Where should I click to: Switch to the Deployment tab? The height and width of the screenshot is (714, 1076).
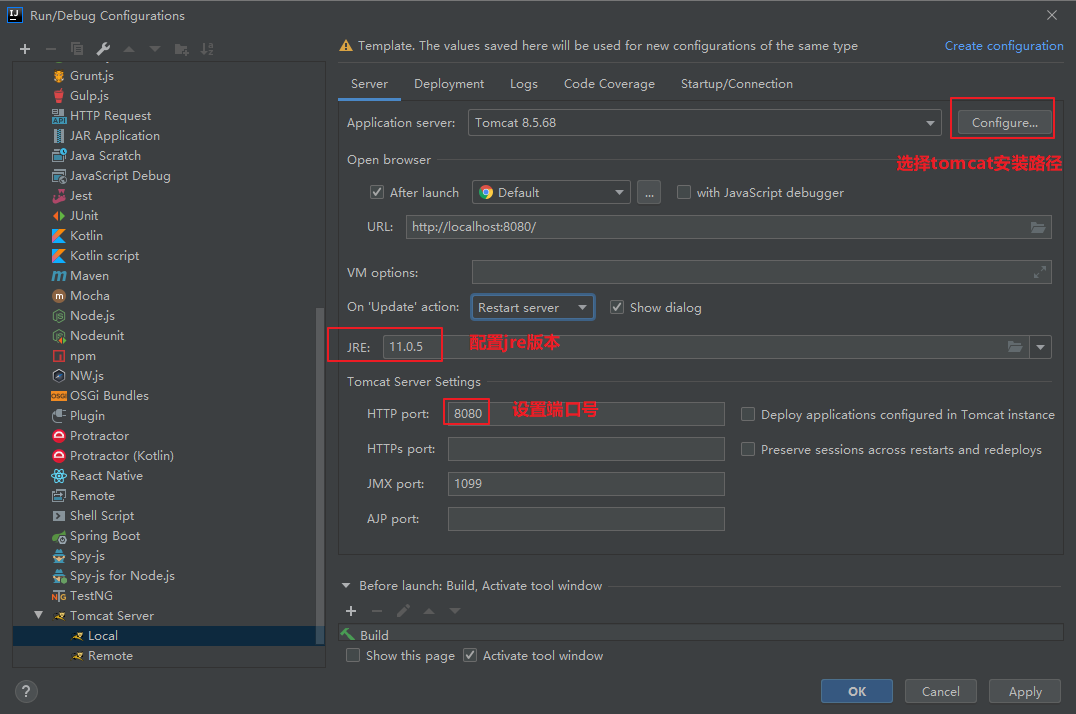449,84
